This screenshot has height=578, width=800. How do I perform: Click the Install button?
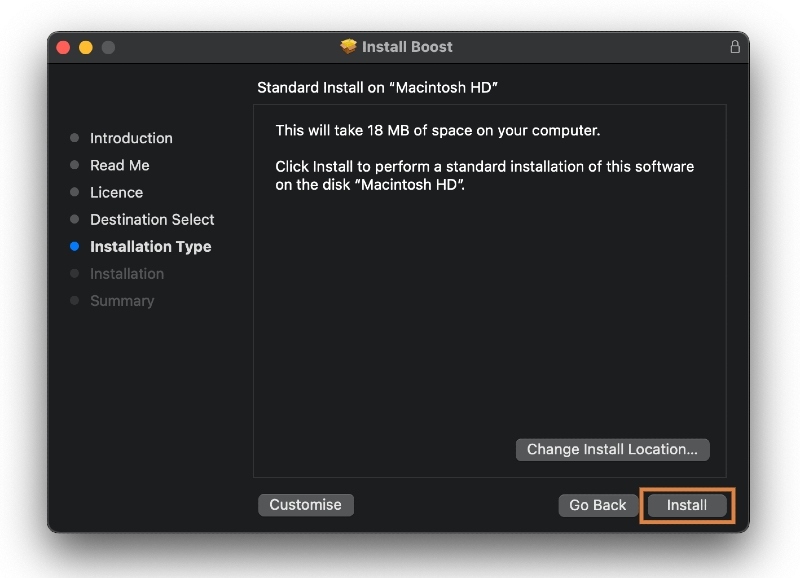tap(687, 505)
